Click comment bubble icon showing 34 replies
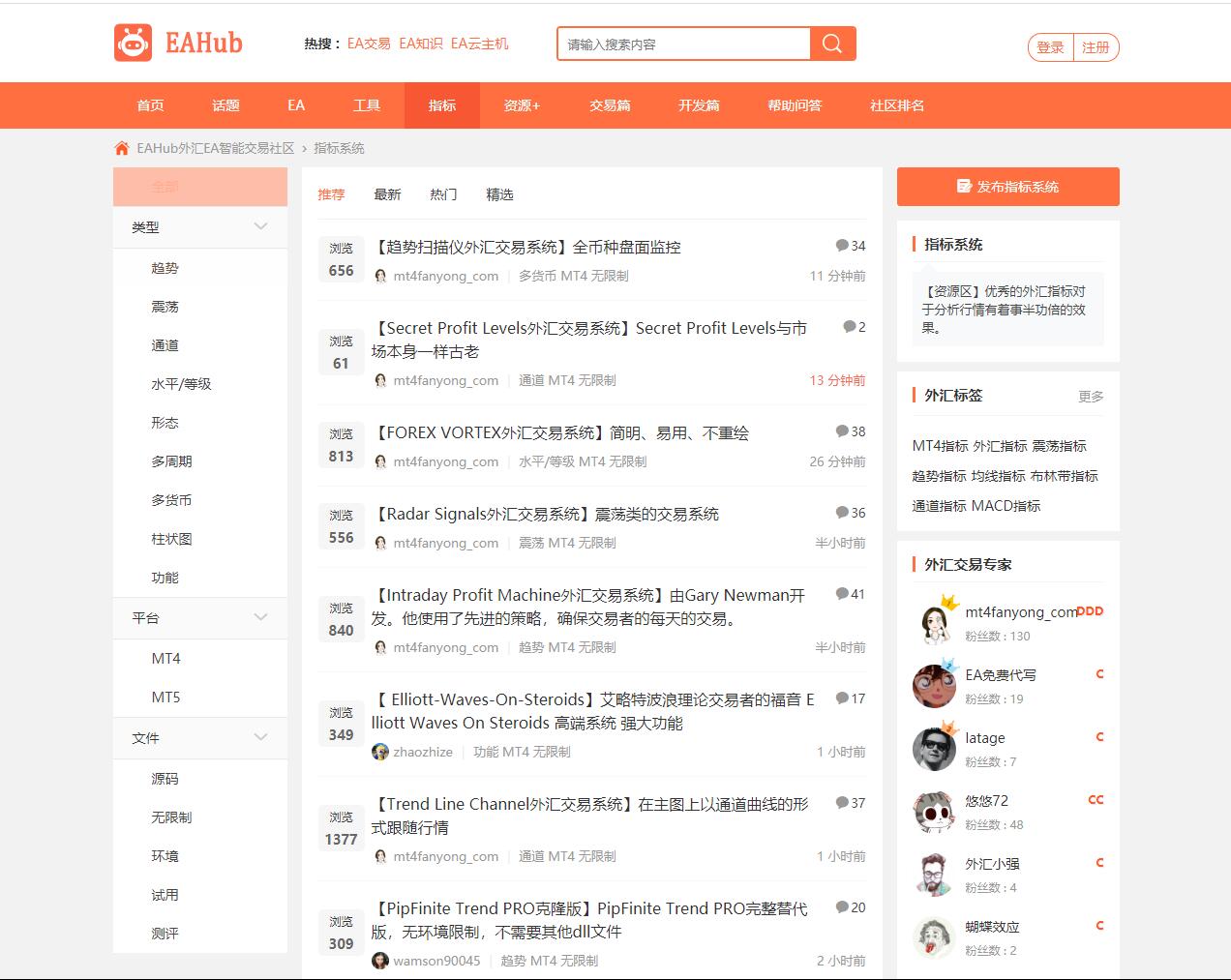The width and height of the screenshot is (1231, 980). [842, 246]
